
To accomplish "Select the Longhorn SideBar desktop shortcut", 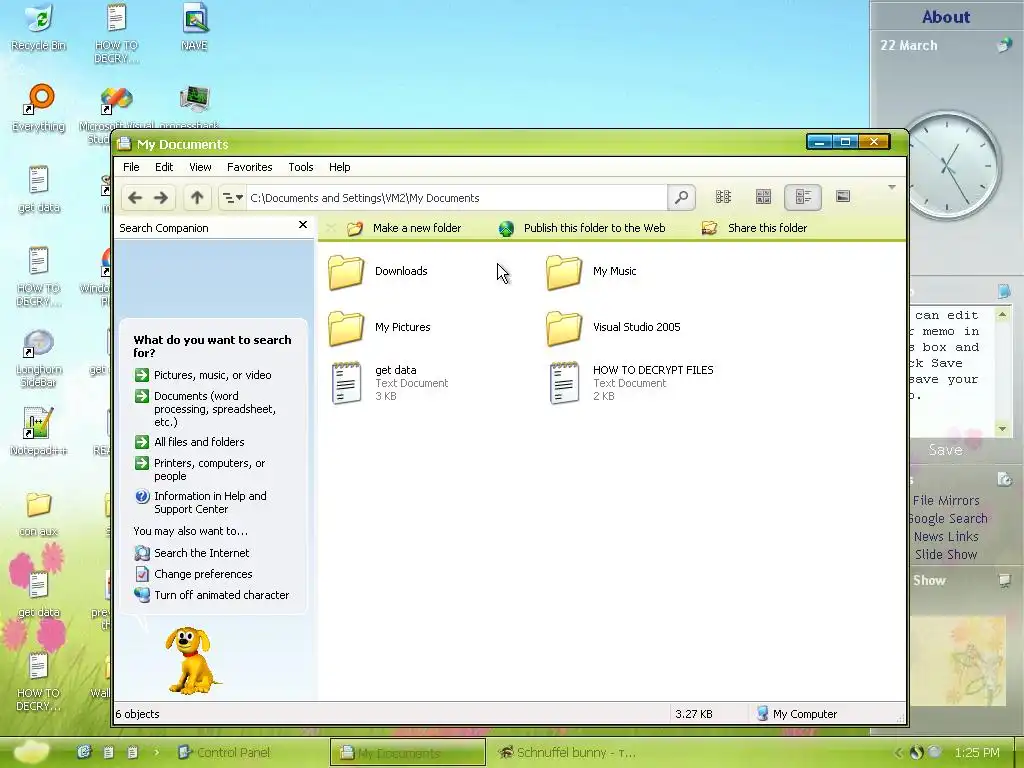I will (38, 359).
